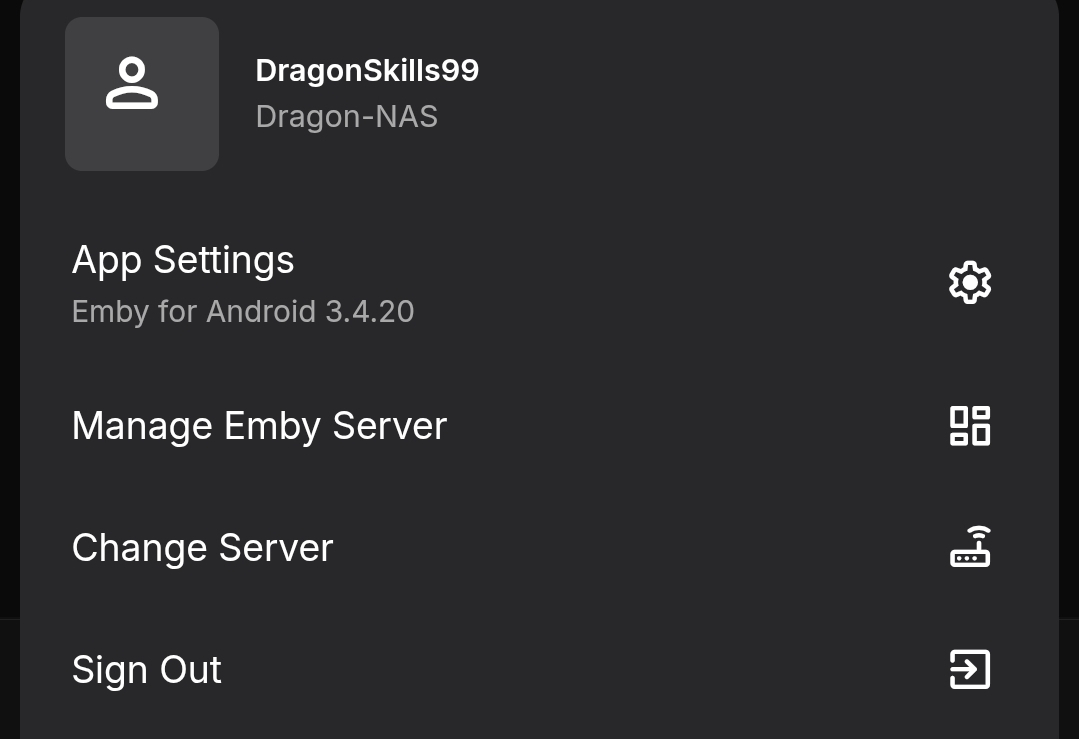Choose Manage Emby Server

[x=259, y=426]
